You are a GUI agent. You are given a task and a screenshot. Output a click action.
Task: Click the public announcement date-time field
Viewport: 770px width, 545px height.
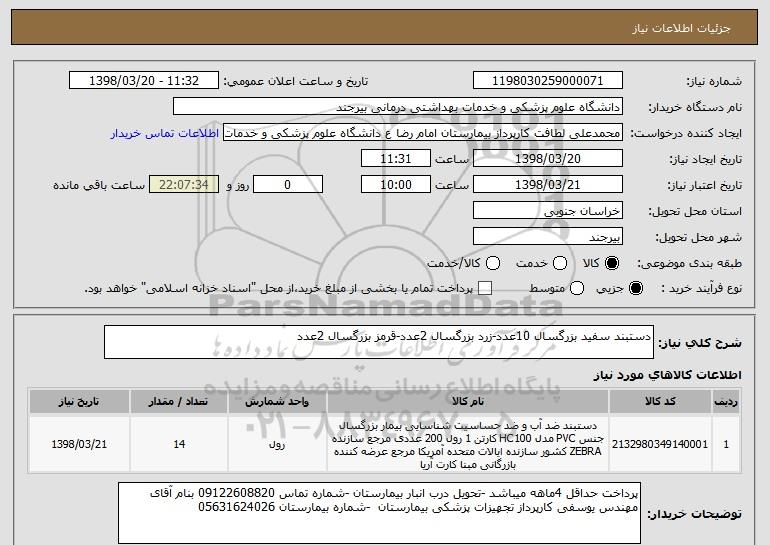pyautogui.click(x=144, y=81)
